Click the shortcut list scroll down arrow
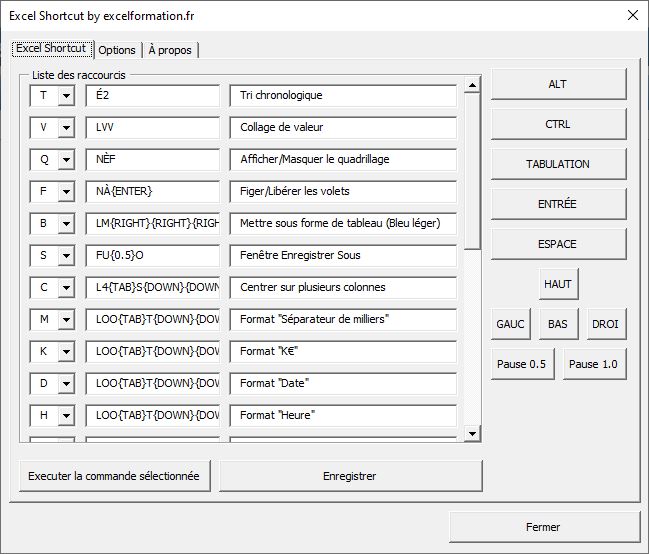The image size is (649, 554). [x=472, y=434]
